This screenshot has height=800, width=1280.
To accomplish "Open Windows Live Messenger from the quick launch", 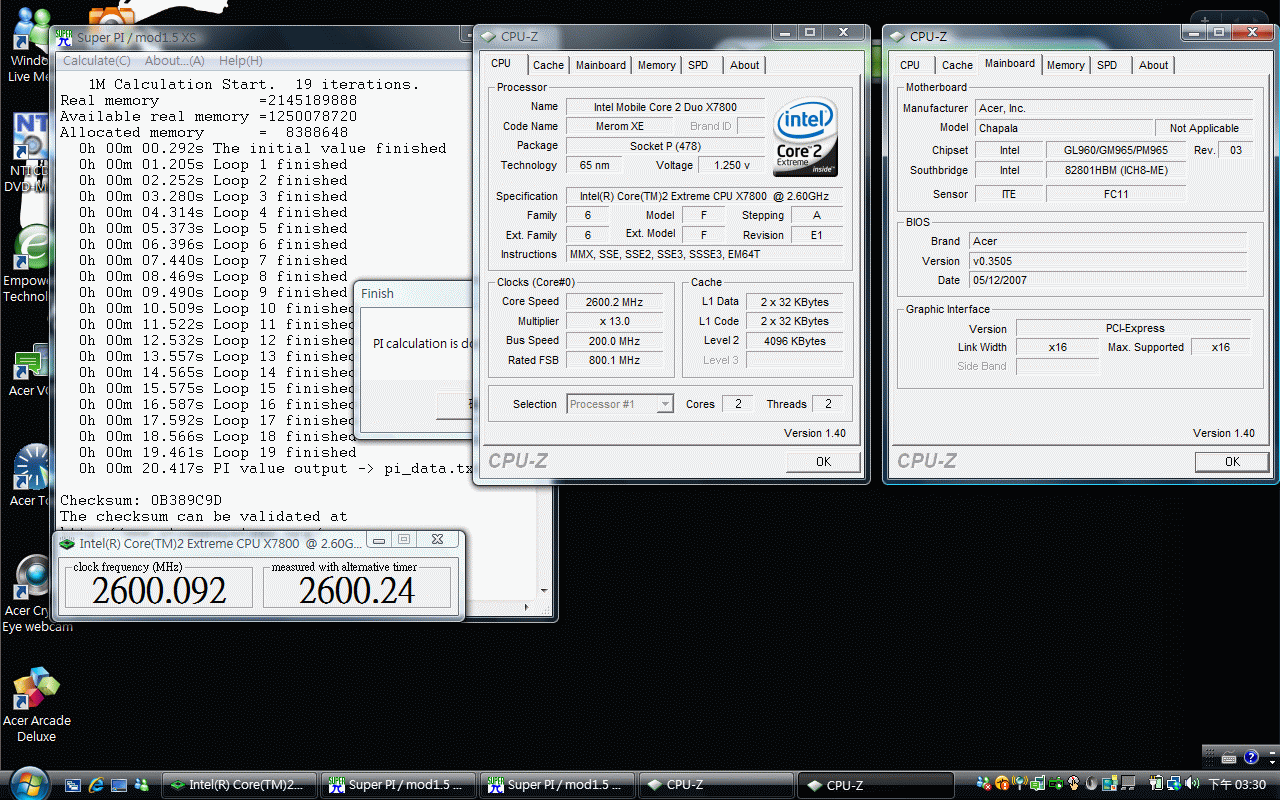I will (x=142, y=785).
